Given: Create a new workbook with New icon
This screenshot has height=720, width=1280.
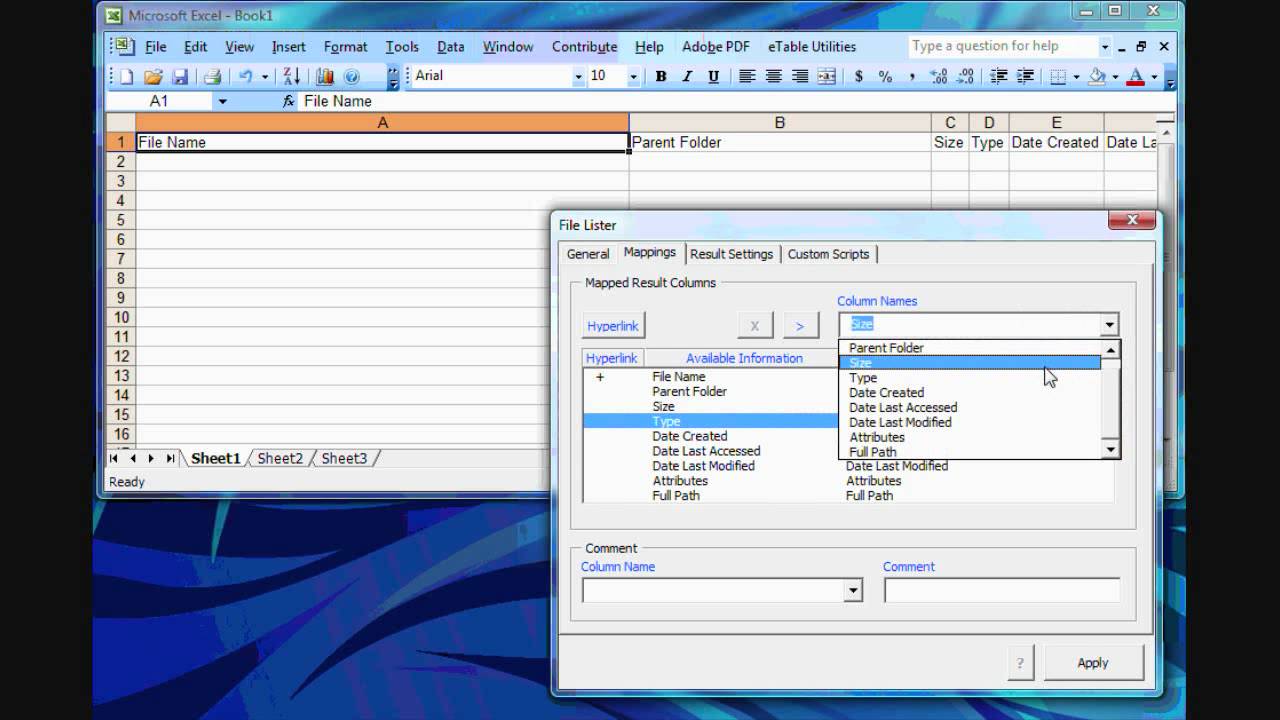Looking at the screenshot, I should click(127, 76).
